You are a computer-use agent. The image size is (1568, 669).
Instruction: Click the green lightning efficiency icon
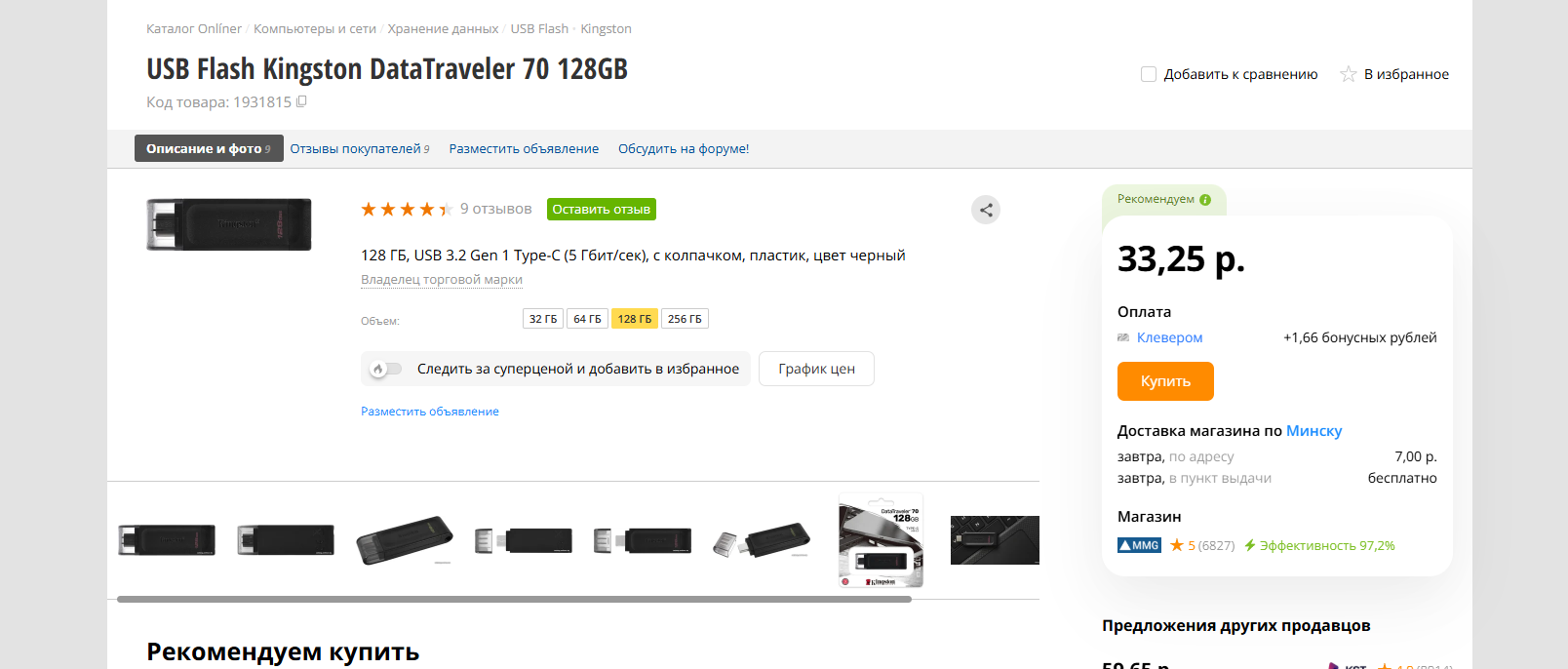(1249, 545)
